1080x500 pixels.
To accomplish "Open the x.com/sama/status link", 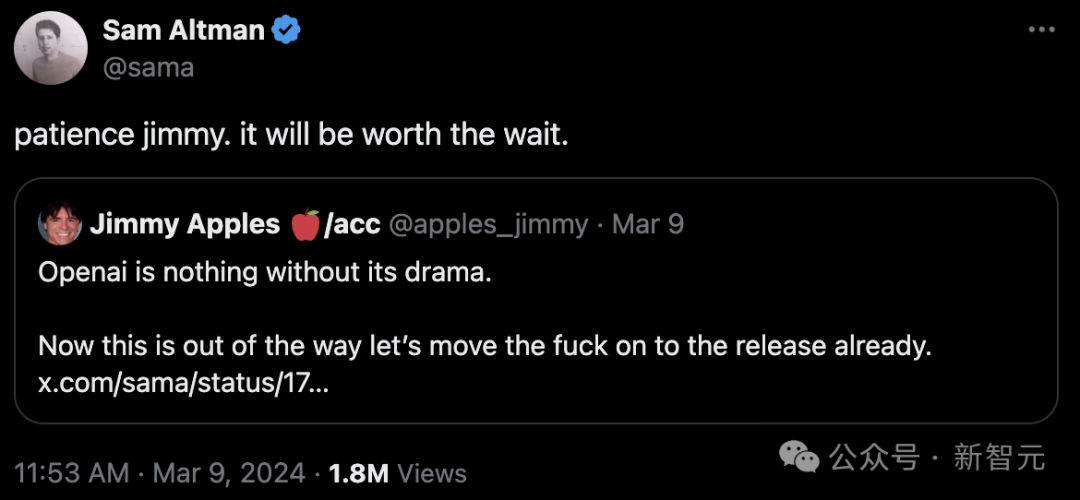I will [183, 384].
